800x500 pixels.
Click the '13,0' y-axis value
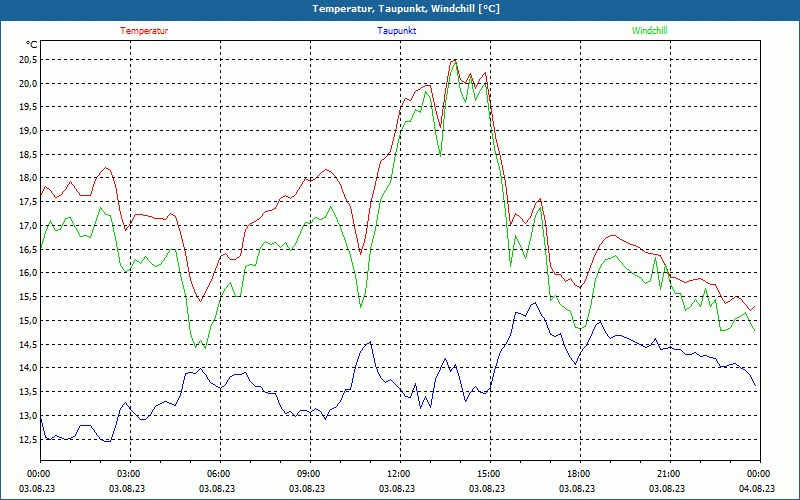(x=28, y=415)
